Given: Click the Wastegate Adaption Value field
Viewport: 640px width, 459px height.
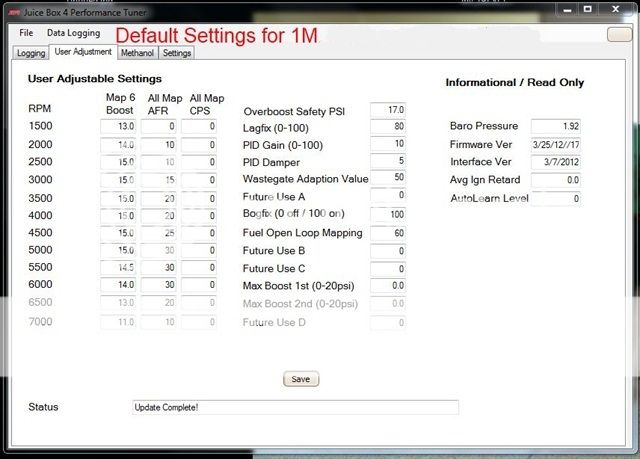Looking at the screenshot, I should tap(388, 178).
